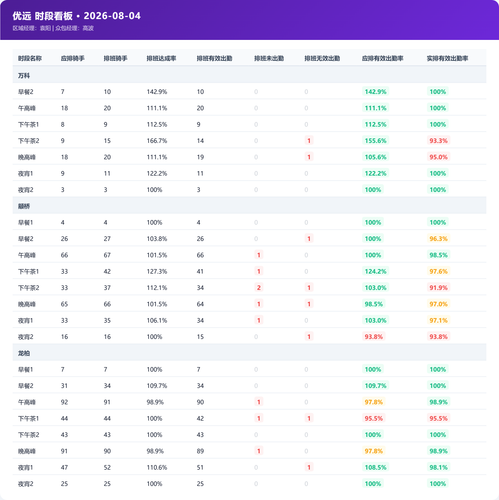This screenshot has width=499, height=500.
Task: Click the cell showing 31 riders
Action: click(x=64, y=386)
